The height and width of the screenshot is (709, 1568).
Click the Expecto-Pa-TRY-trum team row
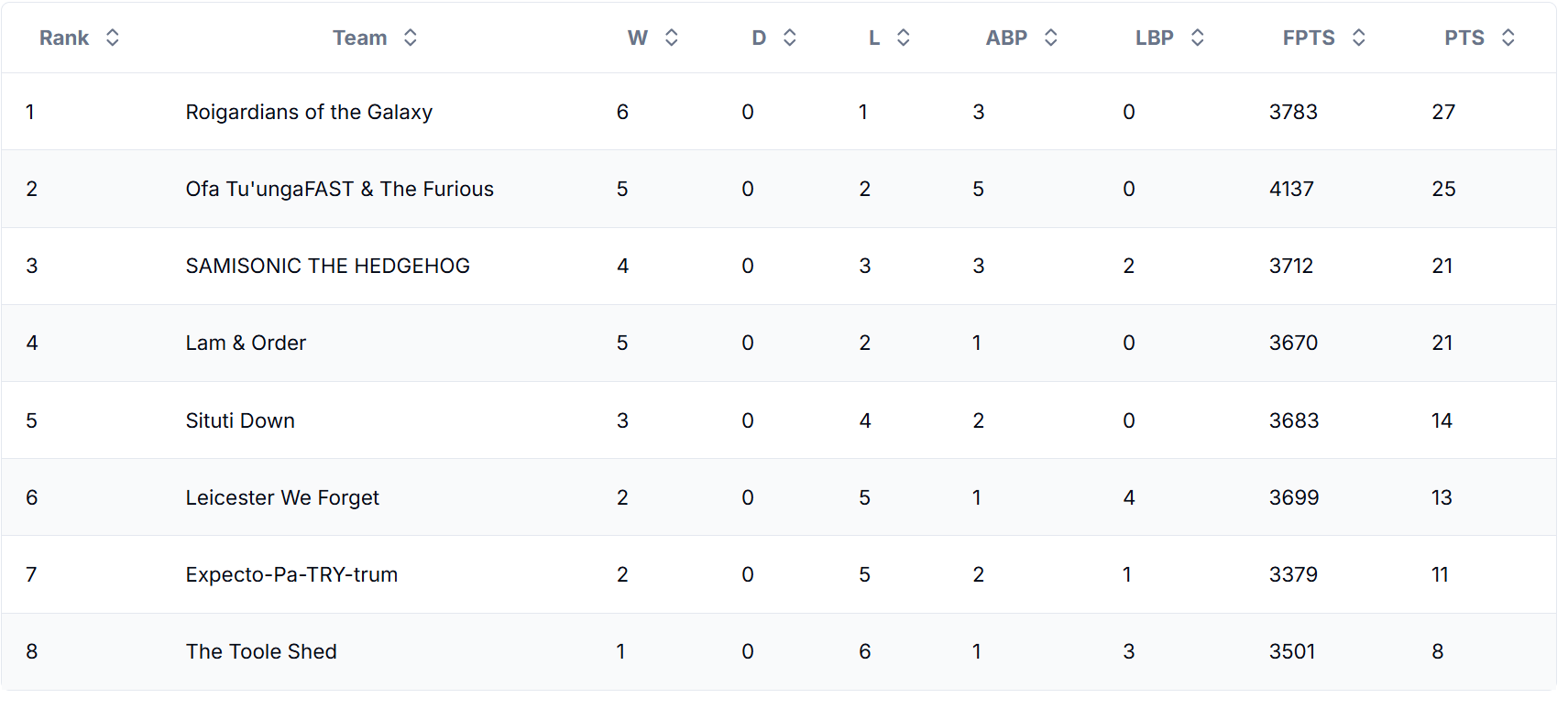coord(291,574)
